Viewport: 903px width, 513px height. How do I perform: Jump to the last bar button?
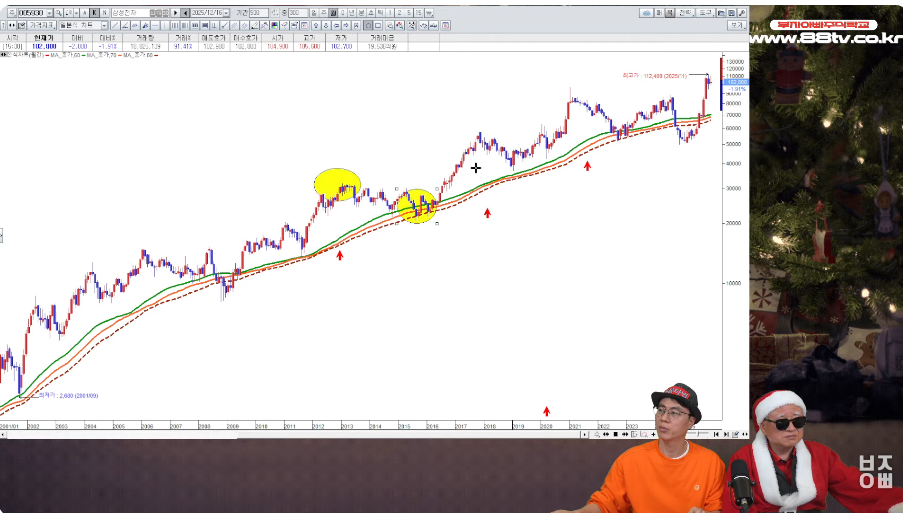pyautogui.click(x=726, y=434)
